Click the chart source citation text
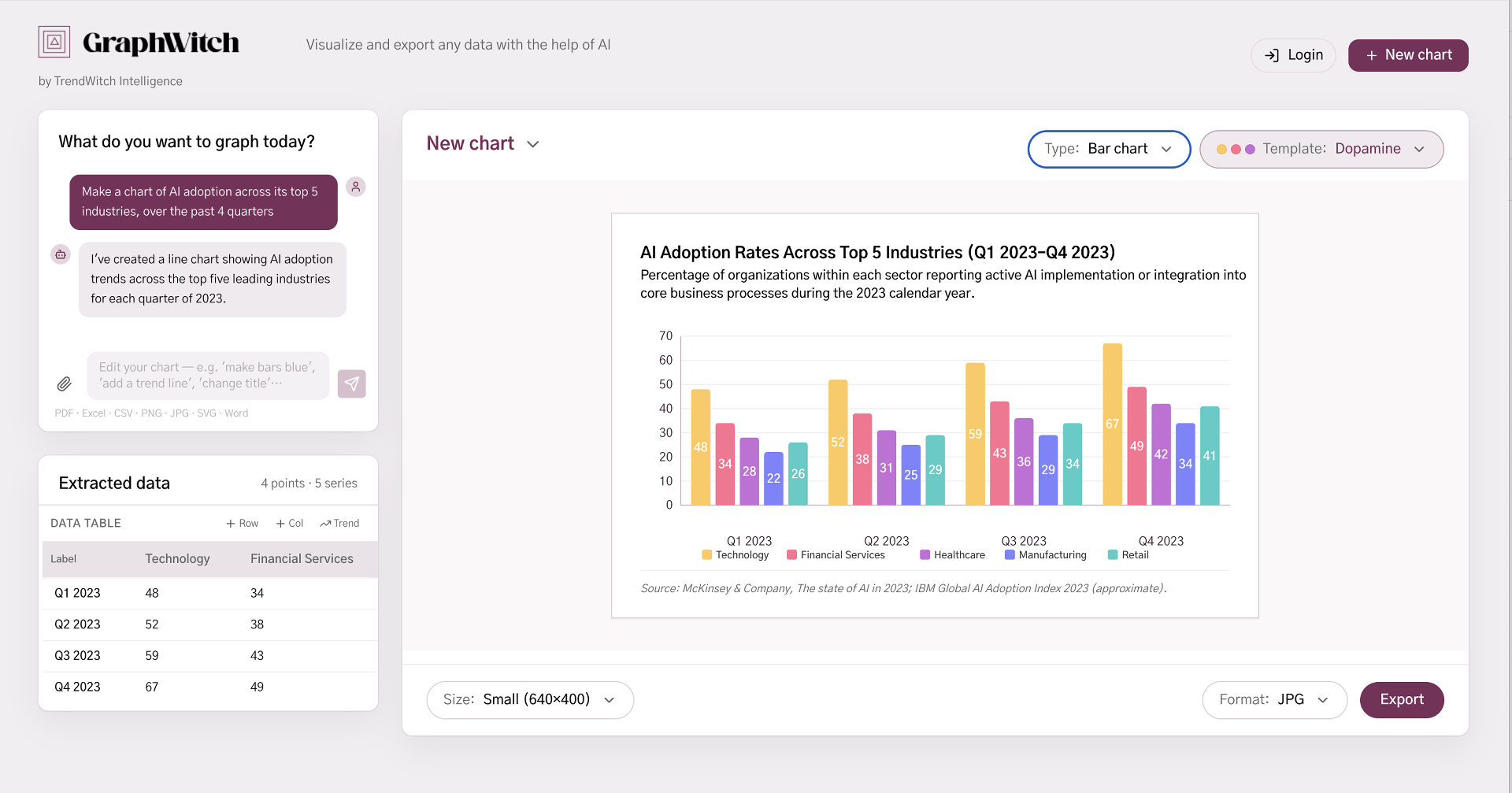Screen dimensions: 1512x793 [x=903, y=588]
